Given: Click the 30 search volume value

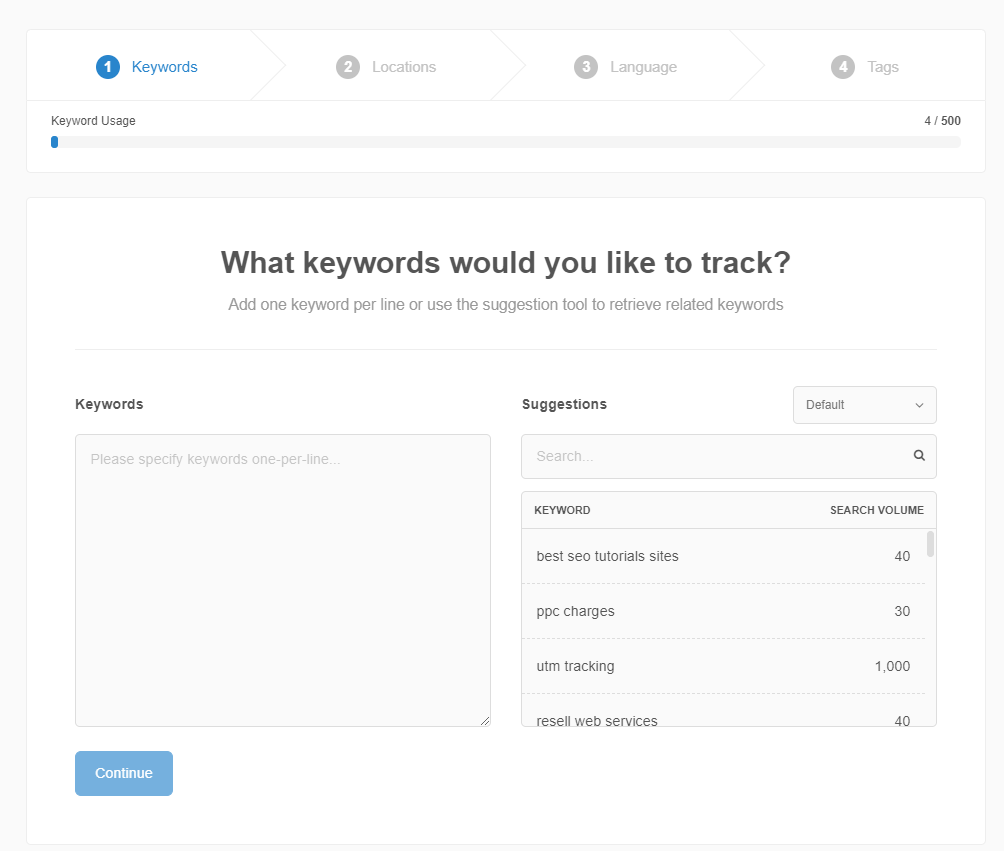Looking at the screenshot, I should pos(902,611).
